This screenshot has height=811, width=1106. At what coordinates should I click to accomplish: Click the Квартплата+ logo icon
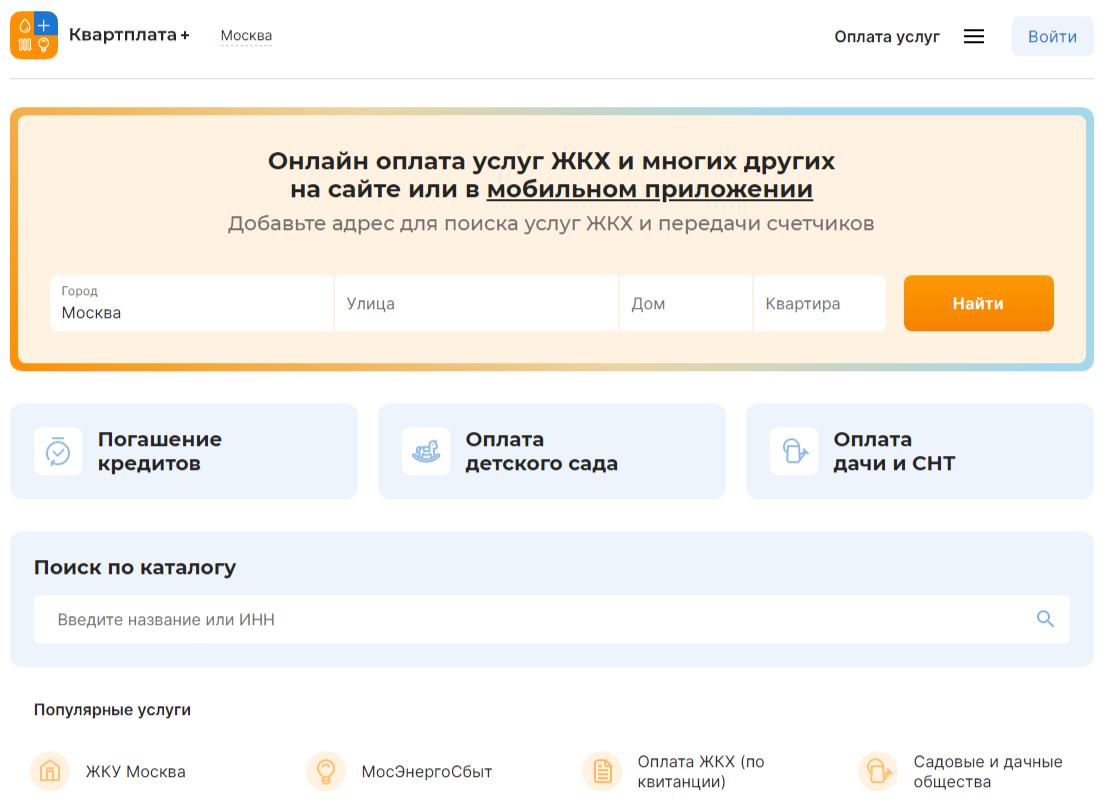34,35
